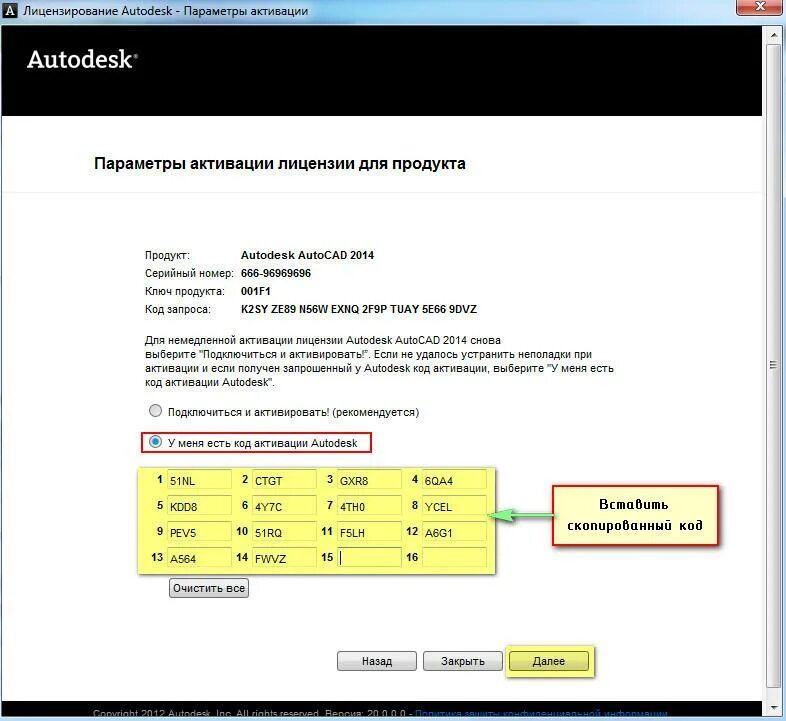Click activation code field 6 containing 4Y7C
786x721 pixels.
tap(284, 506)
